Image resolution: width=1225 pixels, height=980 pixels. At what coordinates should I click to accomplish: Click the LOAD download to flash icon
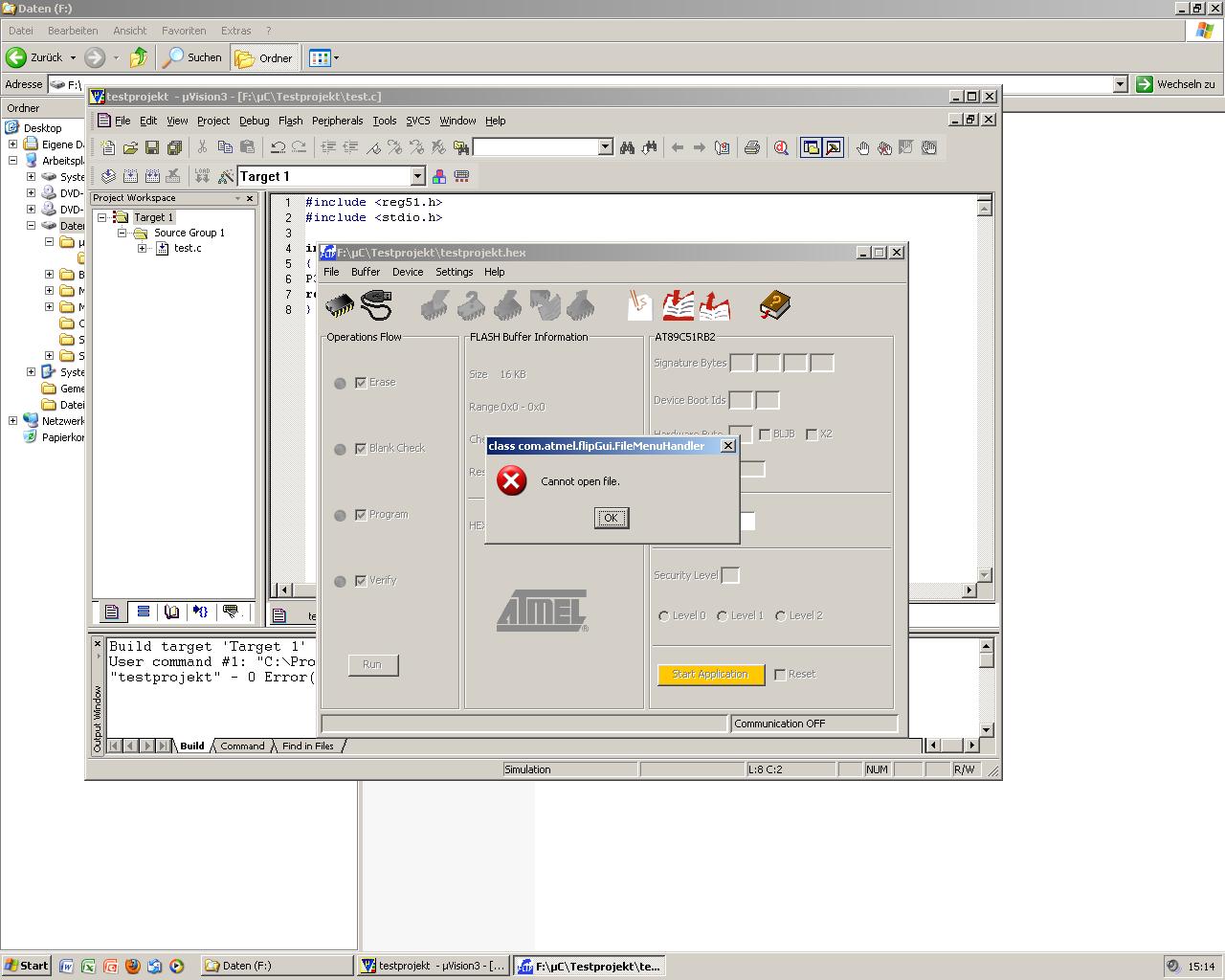click(202, 176)
